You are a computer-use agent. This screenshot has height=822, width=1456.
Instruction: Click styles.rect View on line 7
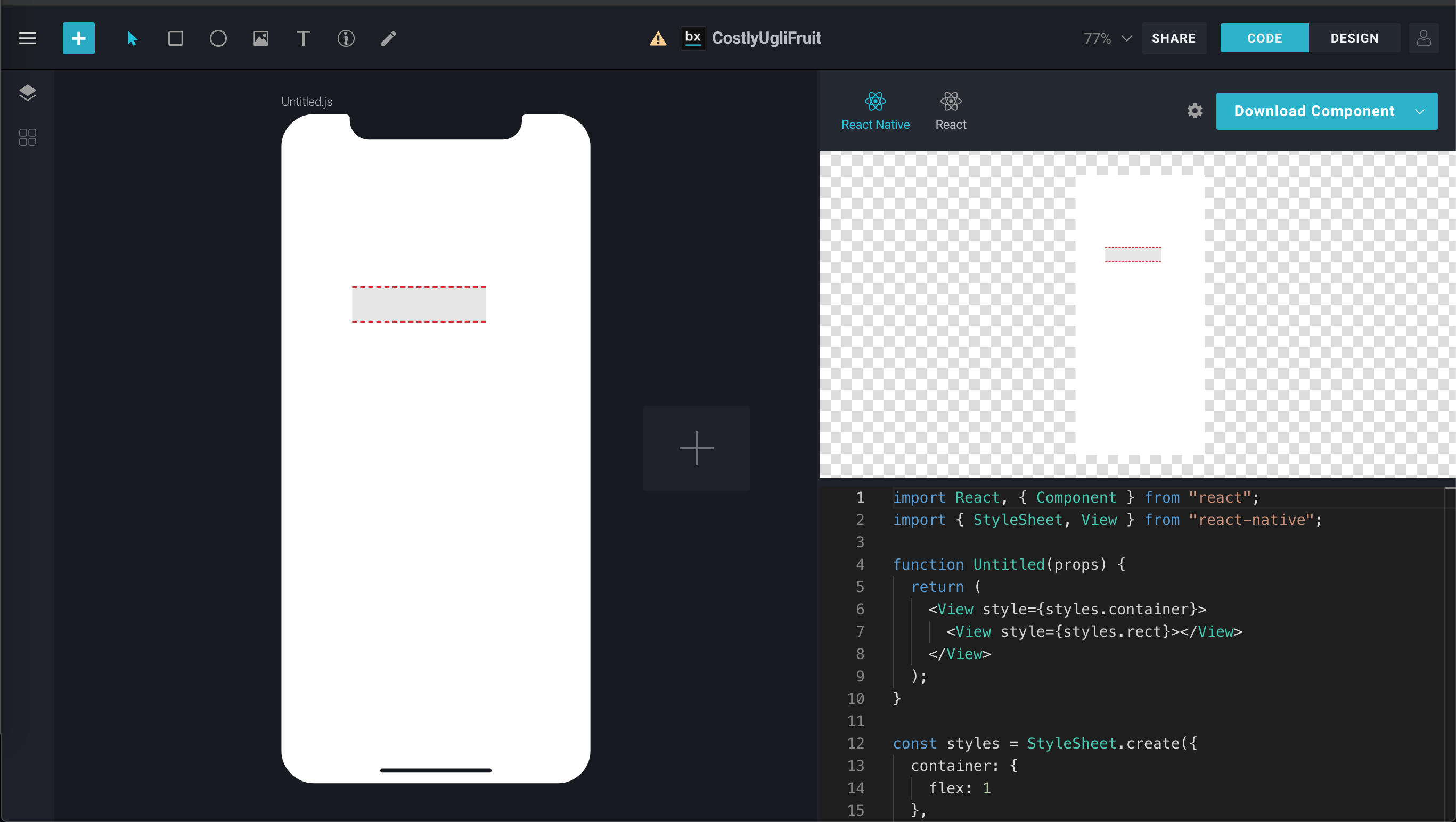pos(1094,631)
